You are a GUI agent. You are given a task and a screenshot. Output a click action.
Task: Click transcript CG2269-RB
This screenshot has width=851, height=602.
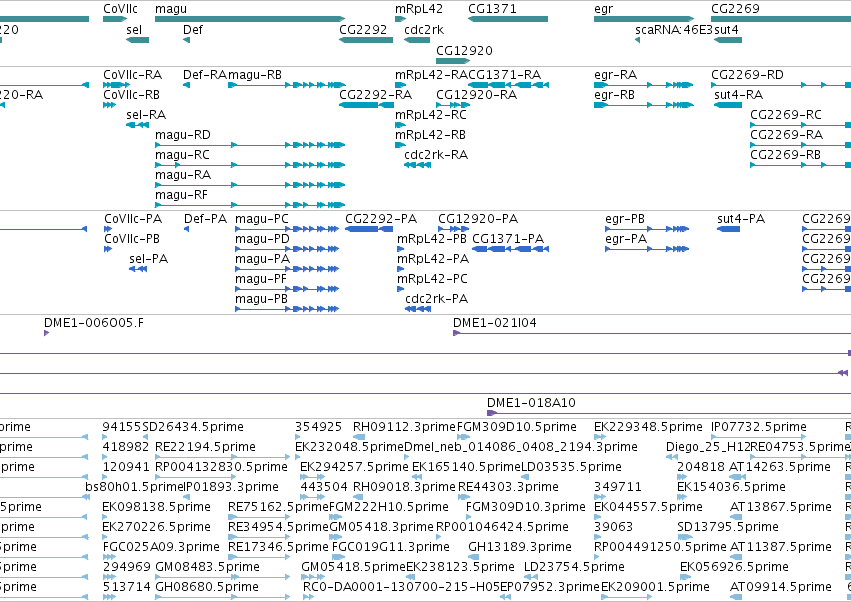[x=785, y=155]
